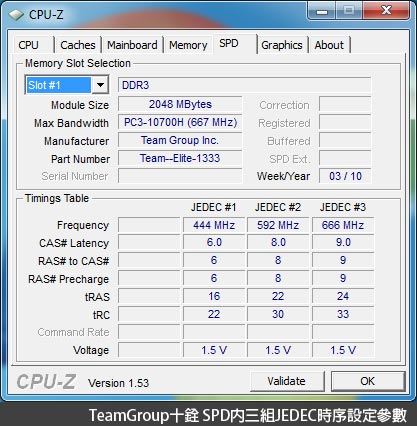The image size is (417, 426).
Task: Select JEDEC #3 tRAS value 24
Action: tap(343, 296)
